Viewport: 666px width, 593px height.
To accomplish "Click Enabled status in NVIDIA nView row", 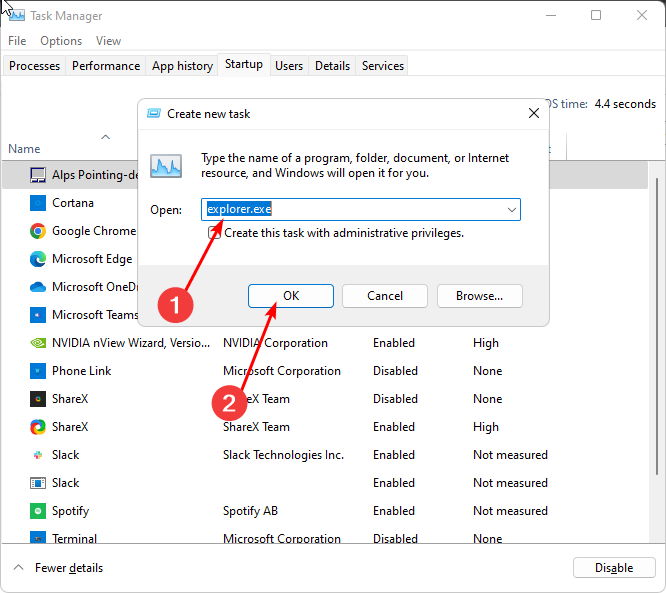I will pyautogui.click(x=394, y=343).
